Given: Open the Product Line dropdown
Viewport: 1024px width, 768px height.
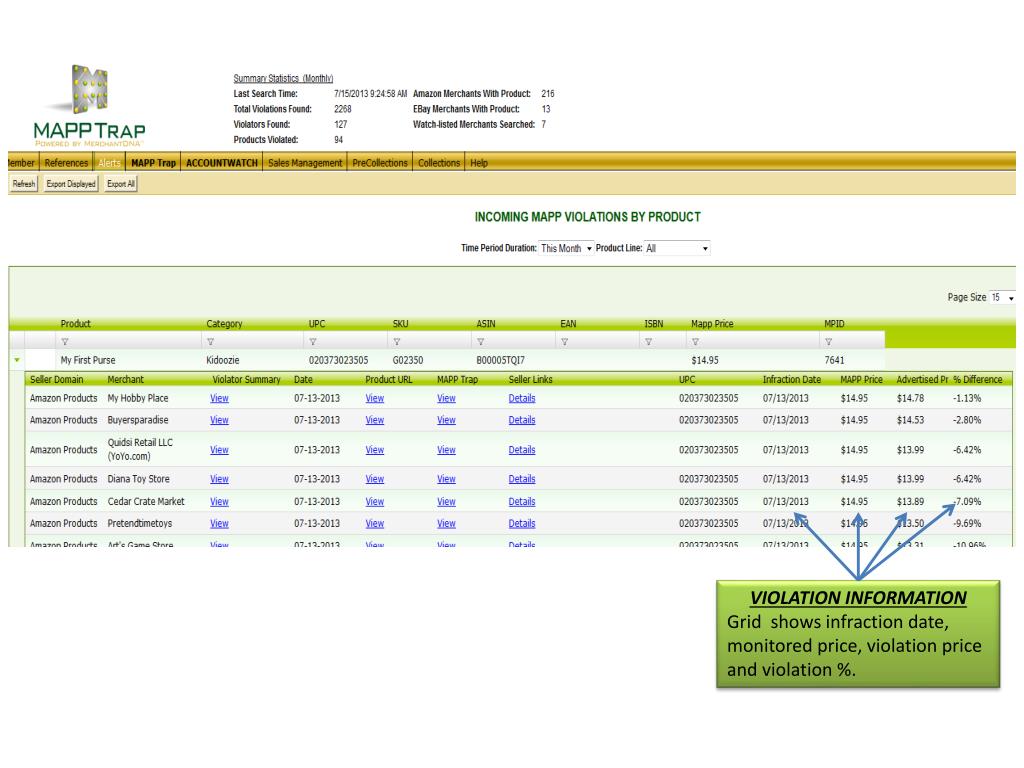Looking at the screenshot, I should pyautogui.click(x=677, y=248).
